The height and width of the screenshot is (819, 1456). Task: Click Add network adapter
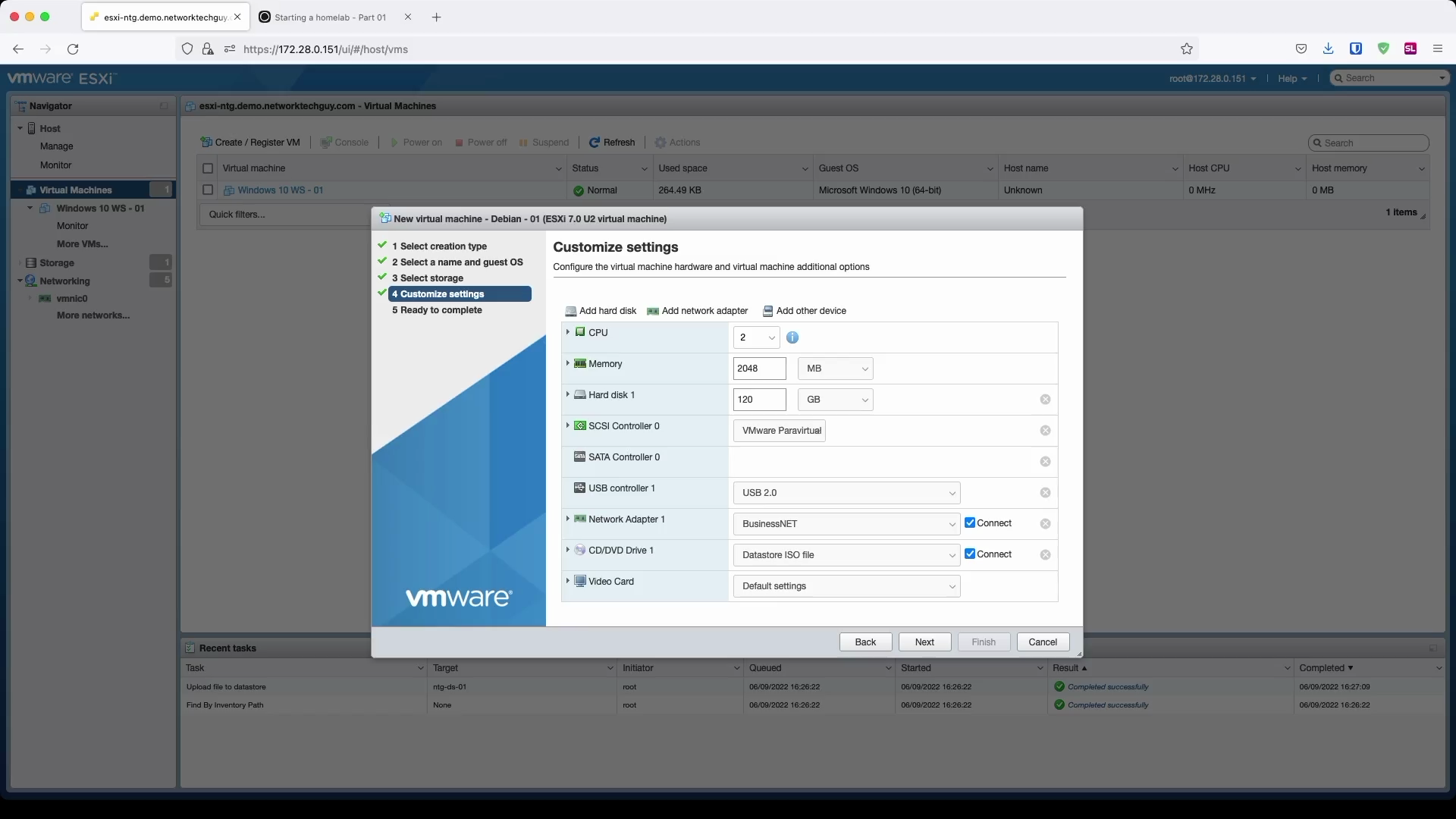coord(697,311)
